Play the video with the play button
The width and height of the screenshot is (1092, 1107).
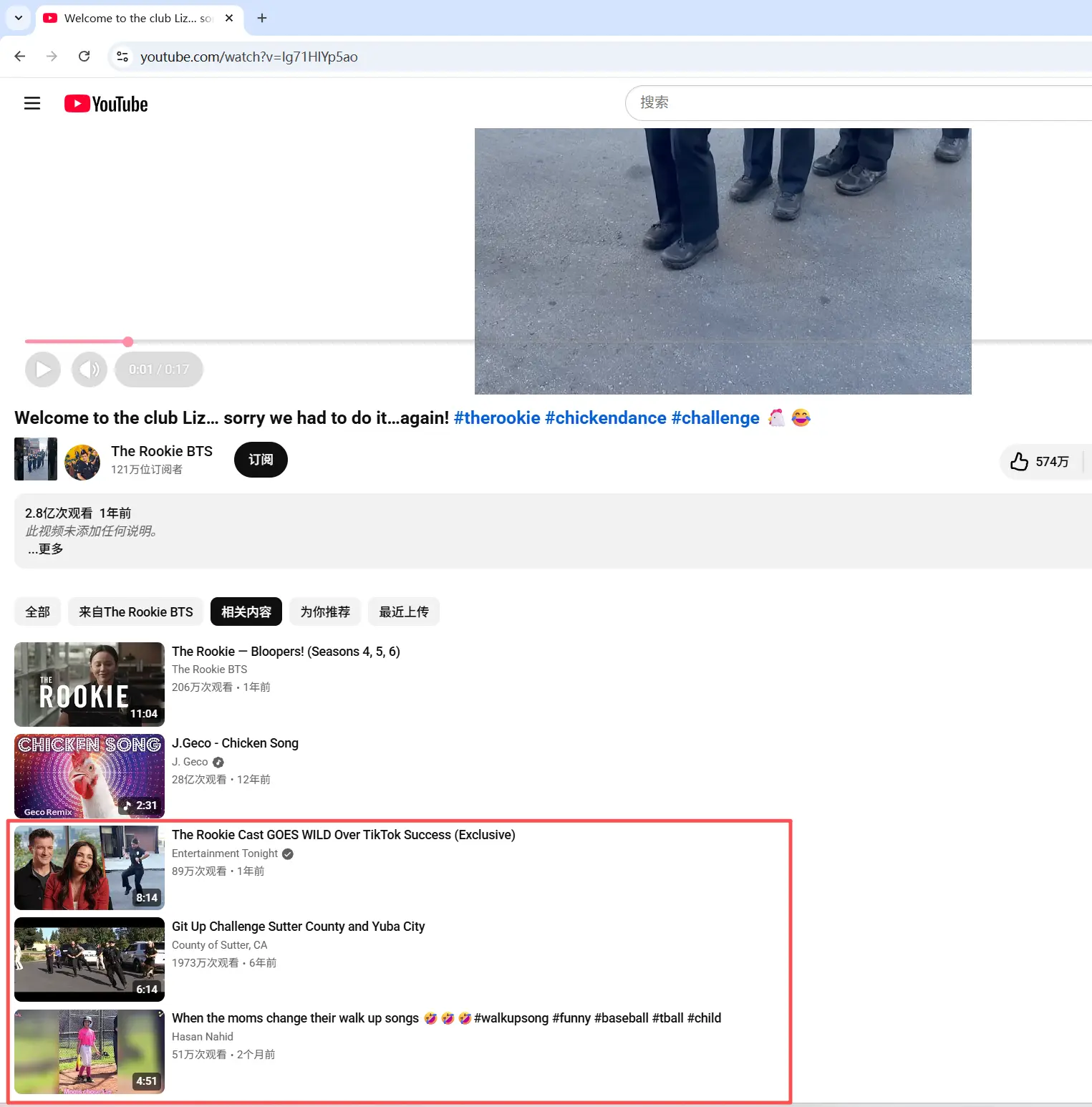coord(43,369)
